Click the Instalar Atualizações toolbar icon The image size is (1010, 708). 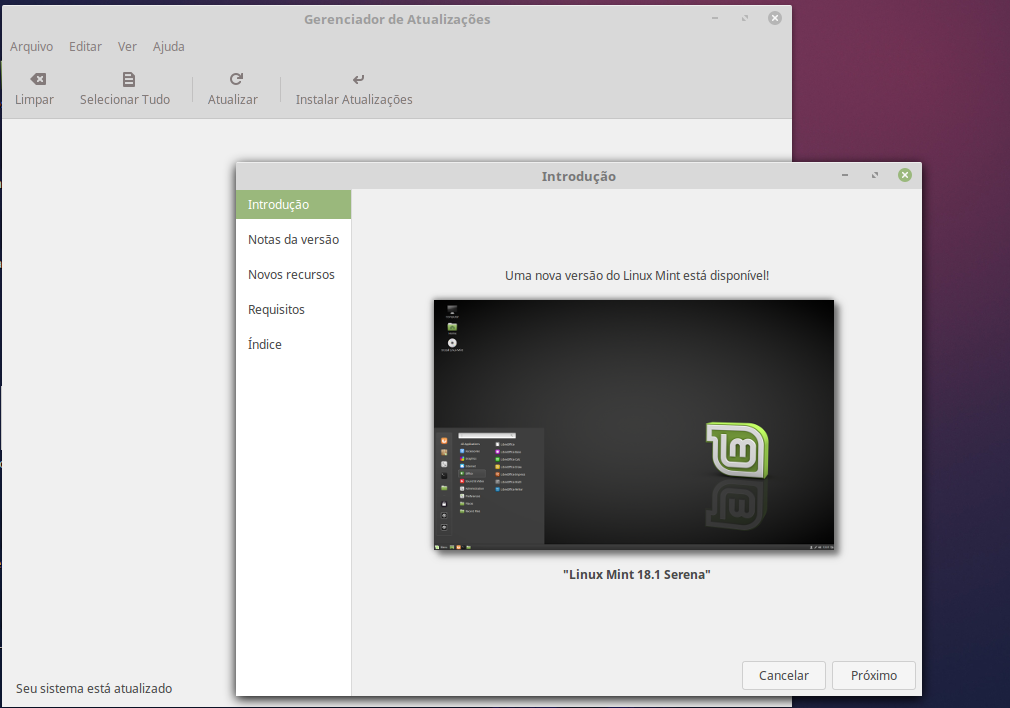coord(354,88)
